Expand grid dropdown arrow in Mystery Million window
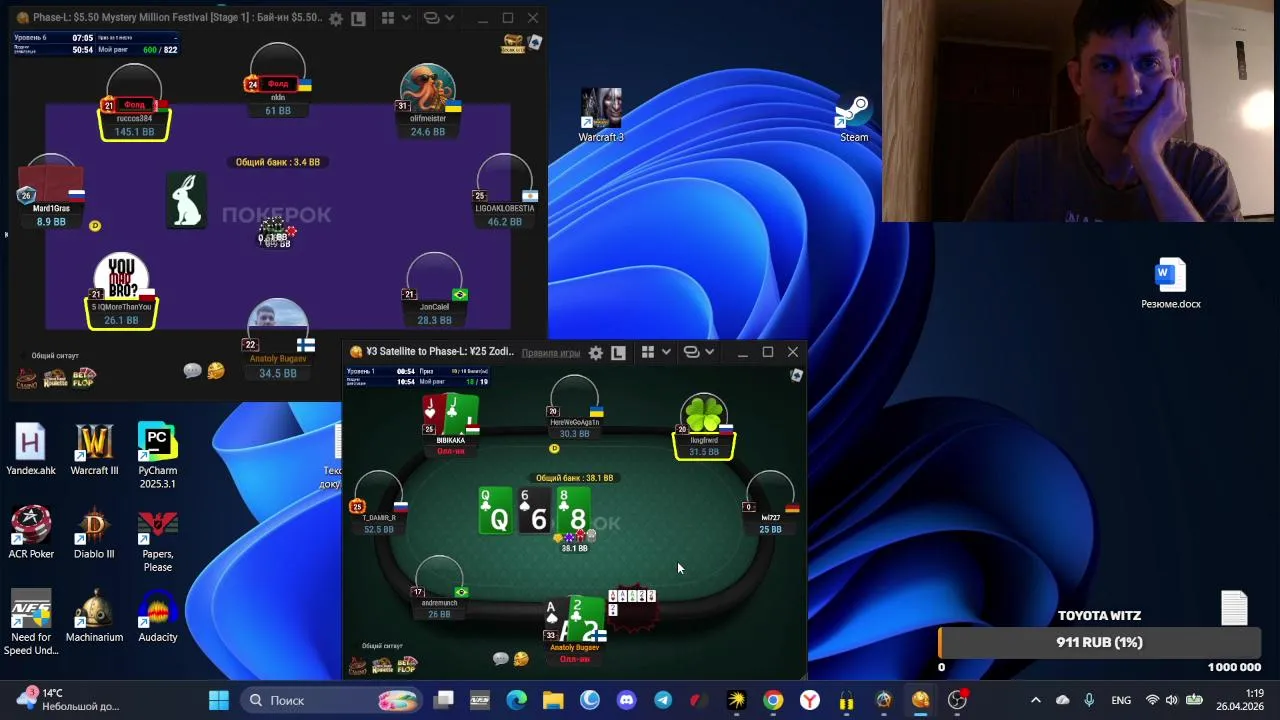 click(x=405, y=18)
